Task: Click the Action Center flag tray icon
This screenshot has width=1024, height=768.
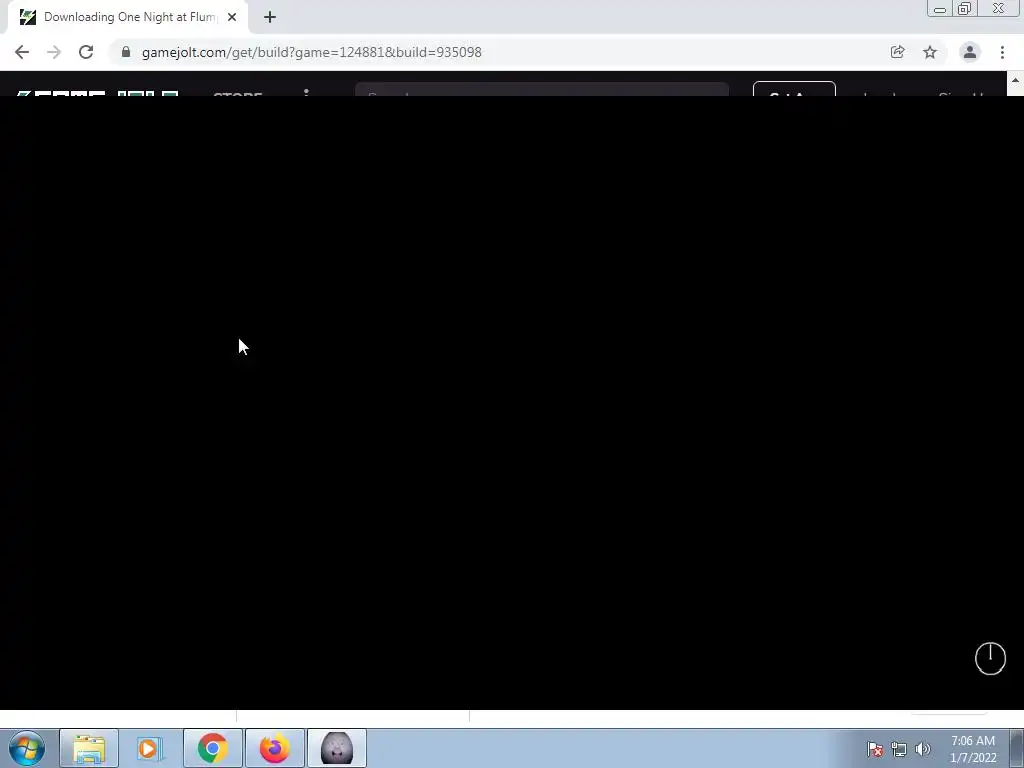Action: pos(875,749)
